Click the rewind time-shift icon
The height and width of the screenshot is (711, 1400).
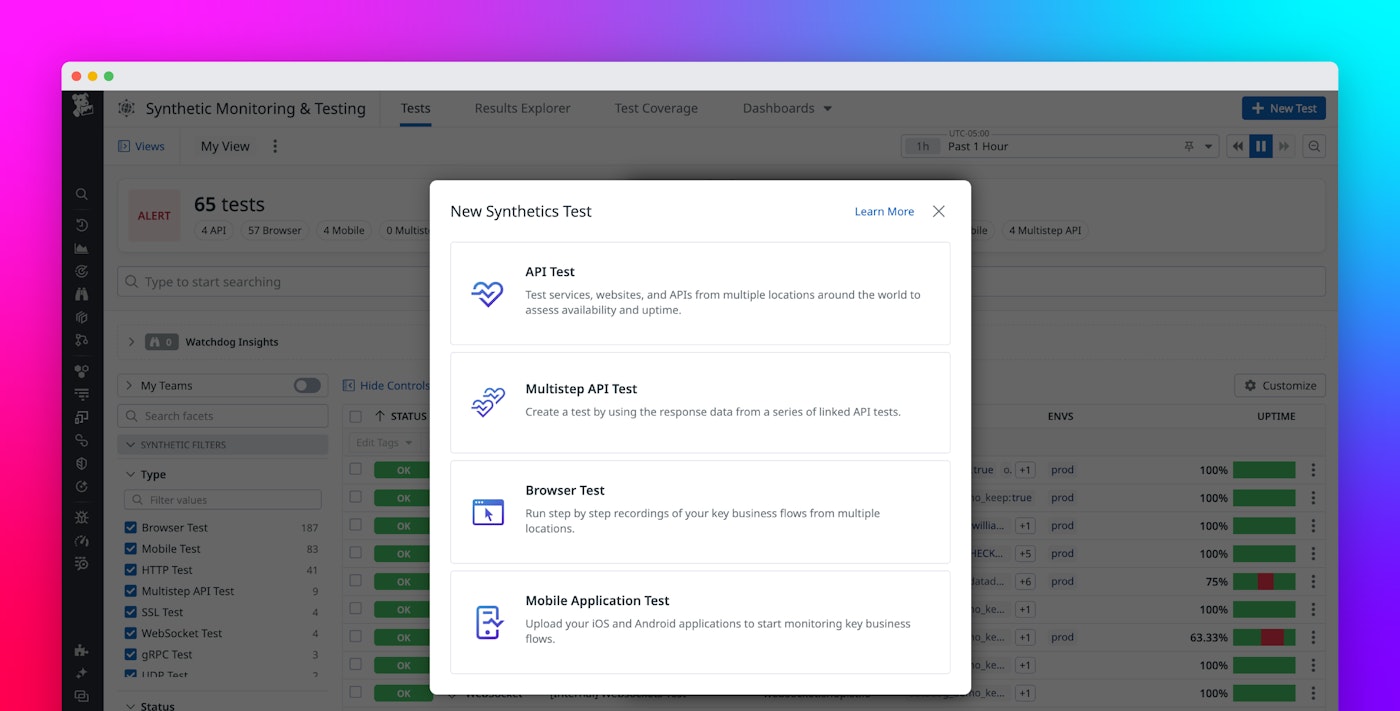(1237, 145)
